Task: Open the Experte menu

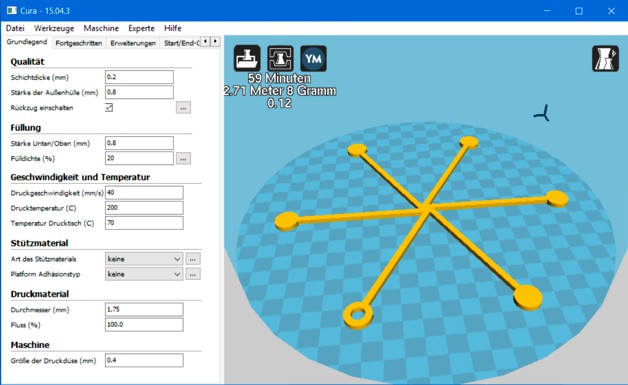Action: click(x=141, y=28)
